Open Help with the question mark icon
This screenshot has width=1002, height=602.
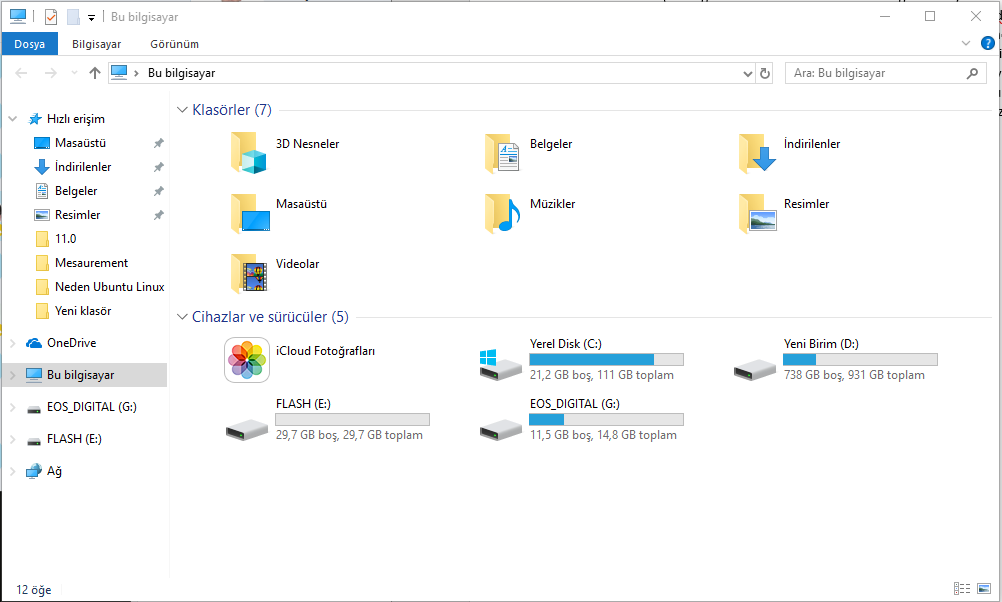pyautogui.click(x=987, y=43)
